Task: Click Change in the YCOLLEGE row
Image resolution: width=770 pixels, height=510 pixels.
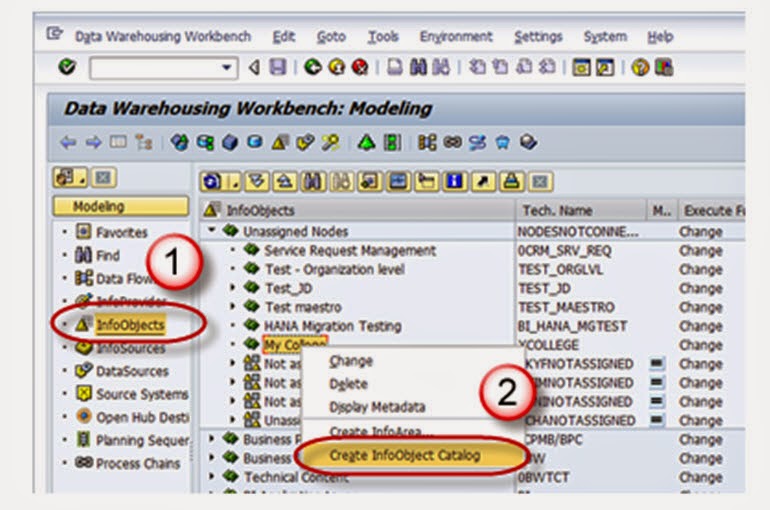Action: click(x=700, y=345)
